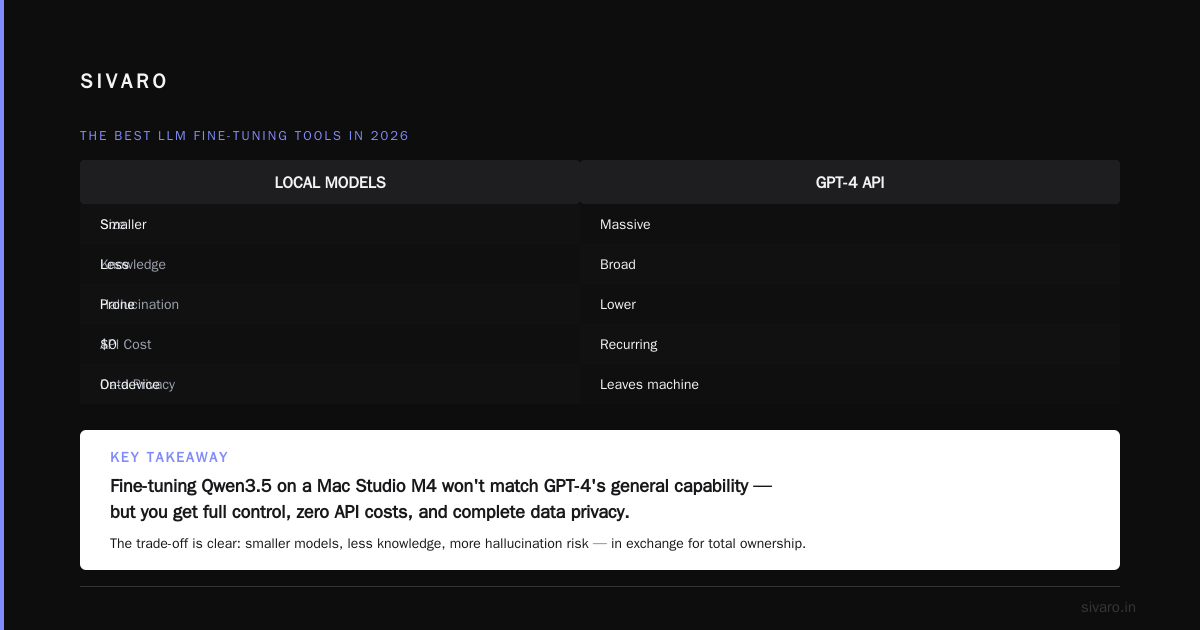Viewport: 1200px width, 630px height.
Task: Select the 'but you get full control, zero API costs' line
Action: point(370,512)
